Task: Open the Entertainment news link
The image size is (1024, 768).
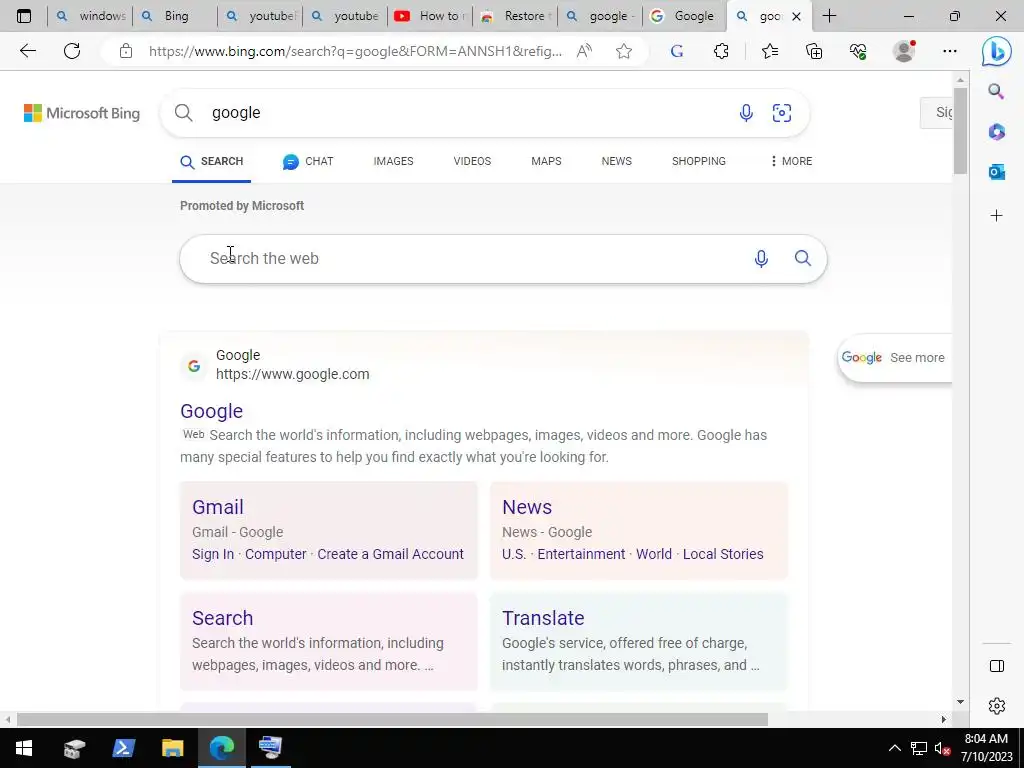Action: coord(581,554)
